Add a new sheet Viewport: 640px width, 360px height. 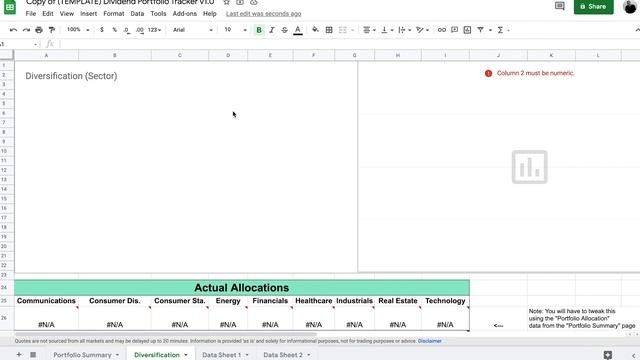(x=19, y=355)
